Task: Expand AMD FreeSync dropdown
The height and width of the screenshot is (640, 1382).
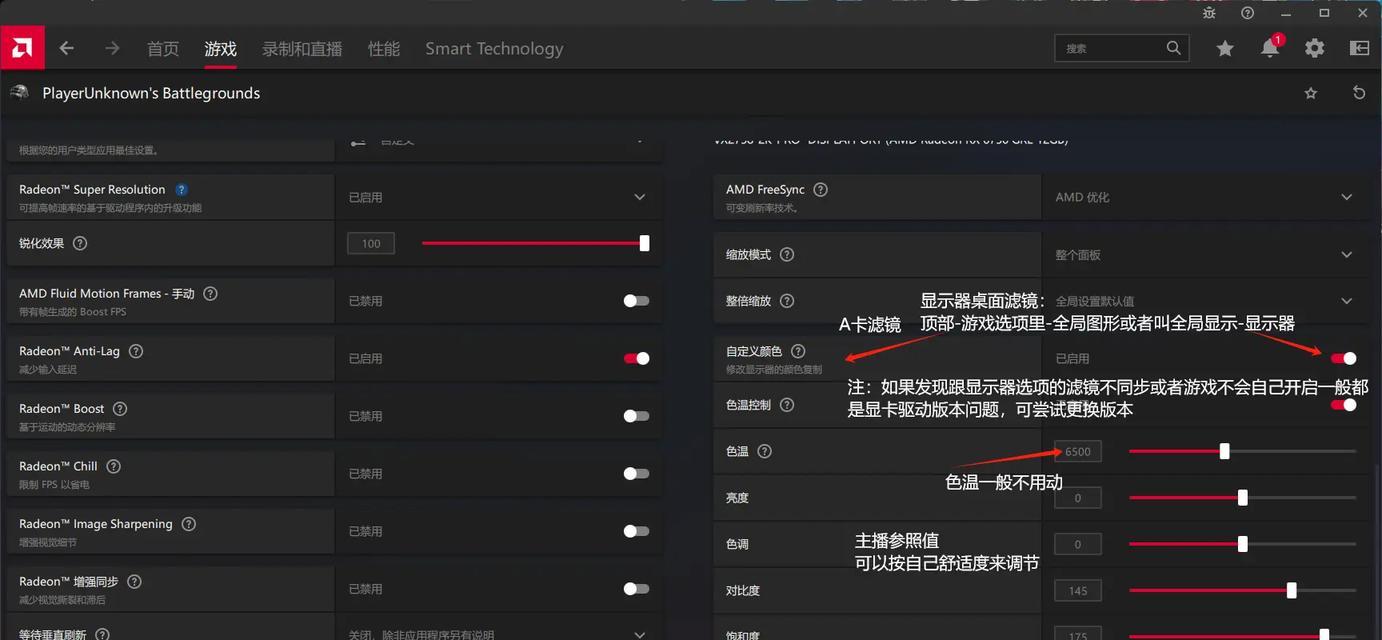Action: click(1347, 197)
